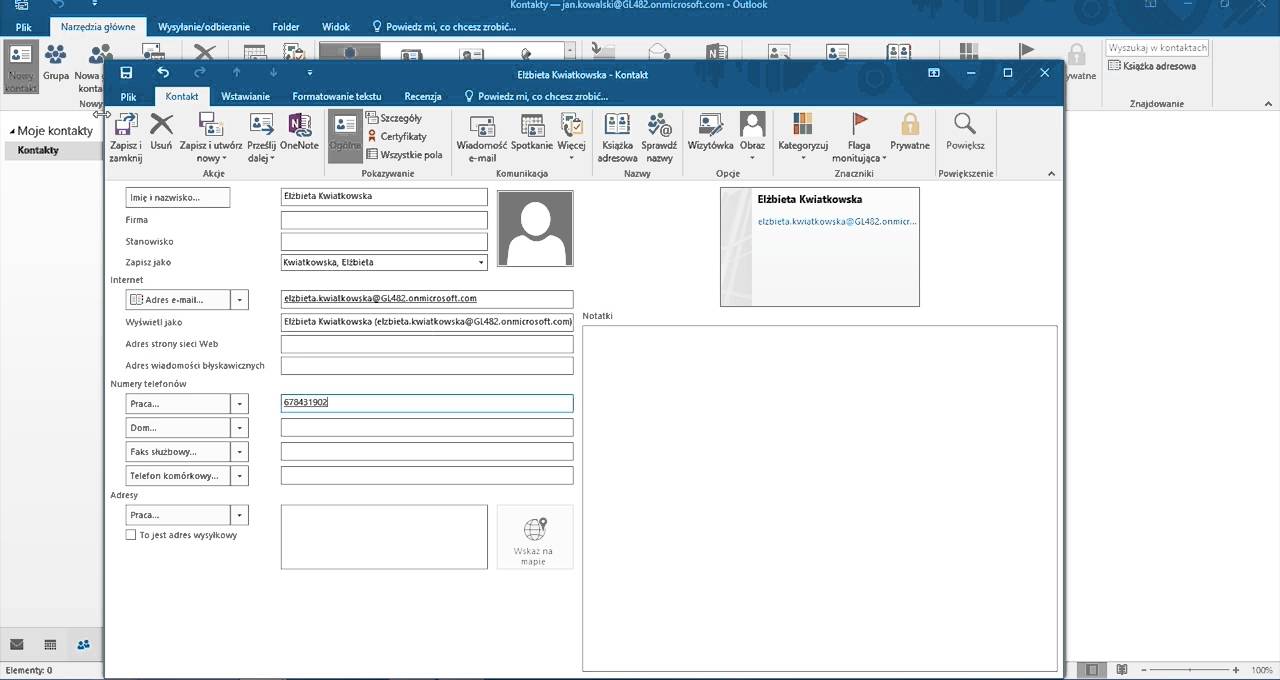Open Szczegóły contact view
Viewport: 1280px width, 680px height.
pyautogui.click(x=394, y=118)
